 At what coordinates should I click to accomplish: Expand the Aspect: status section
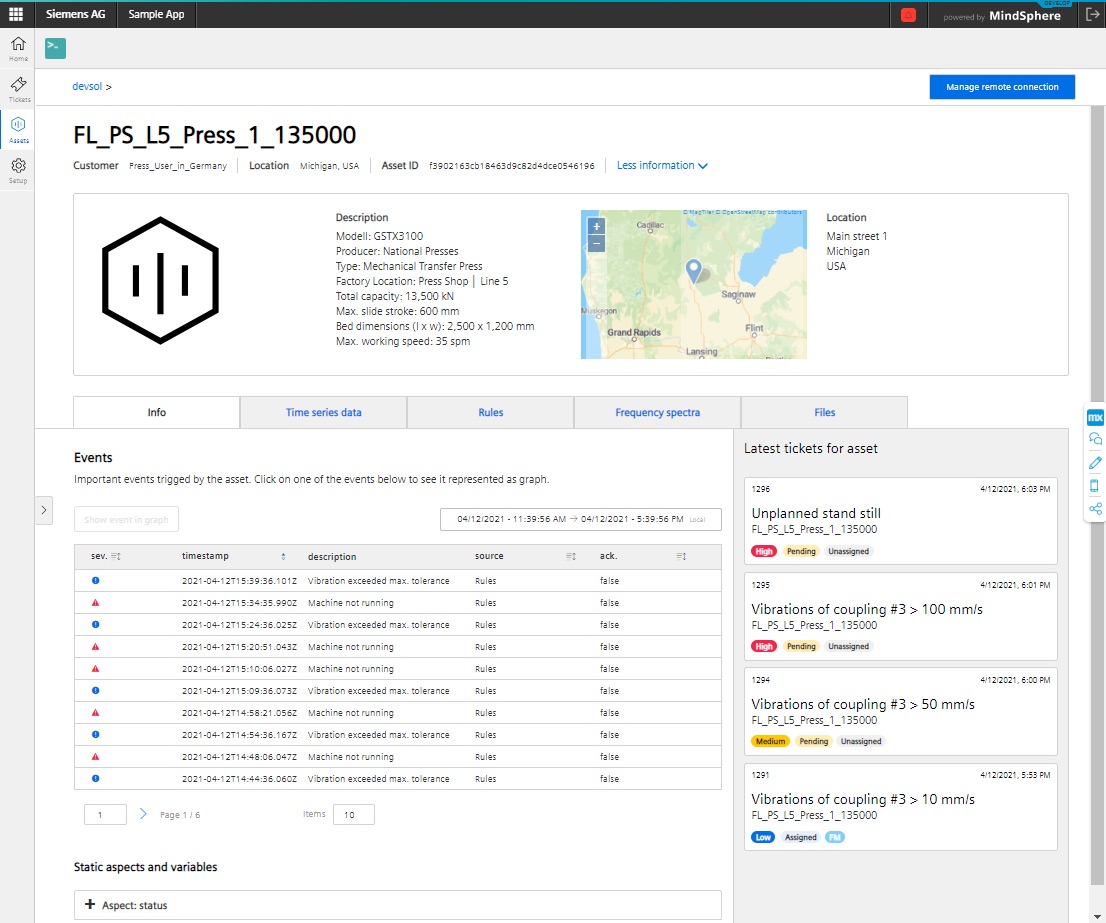coord(90,905)
